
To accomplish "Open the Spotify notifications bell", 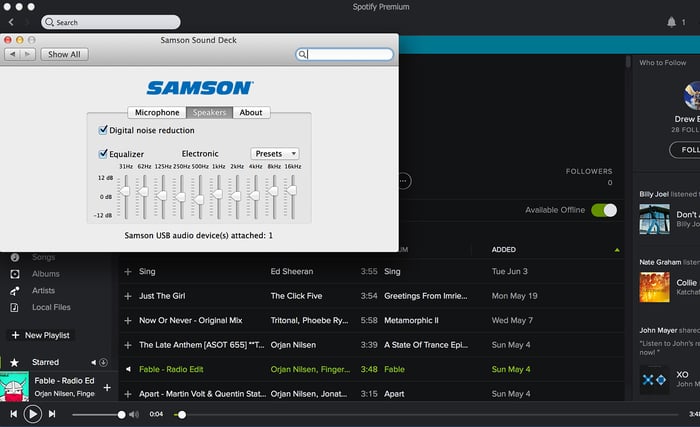I will (671, 22).
